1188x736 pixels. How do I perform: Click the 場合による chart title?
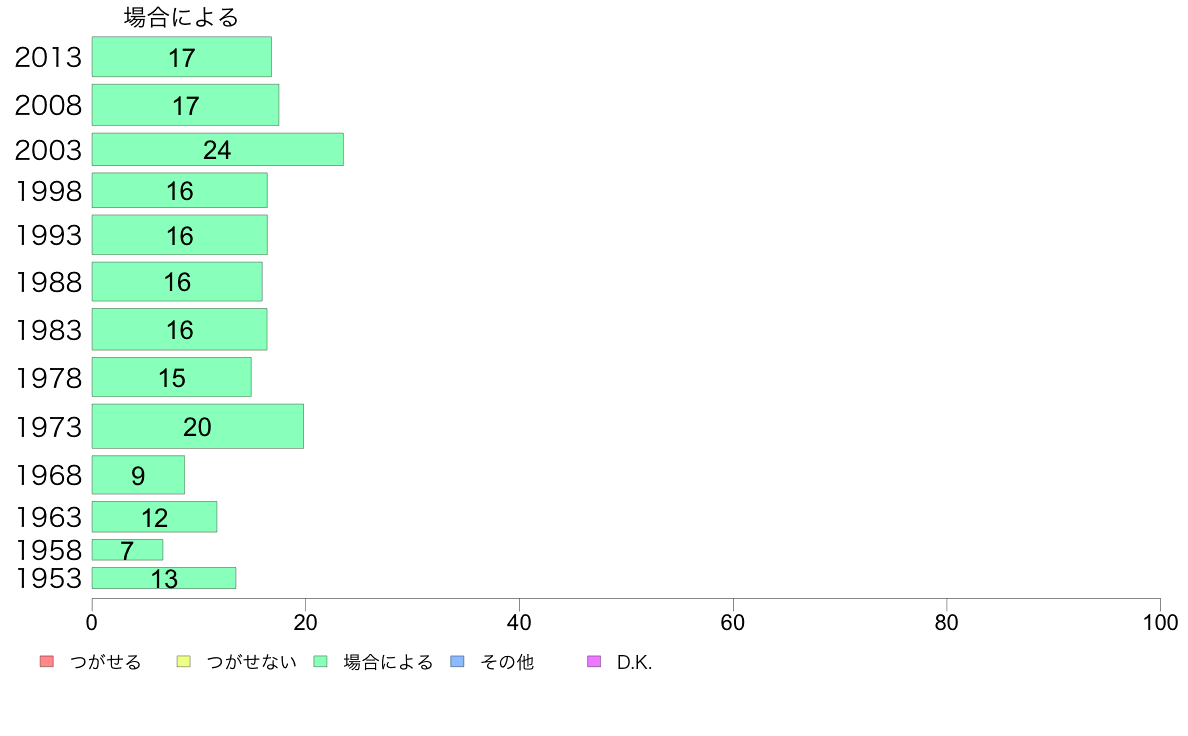click(181, 17)
